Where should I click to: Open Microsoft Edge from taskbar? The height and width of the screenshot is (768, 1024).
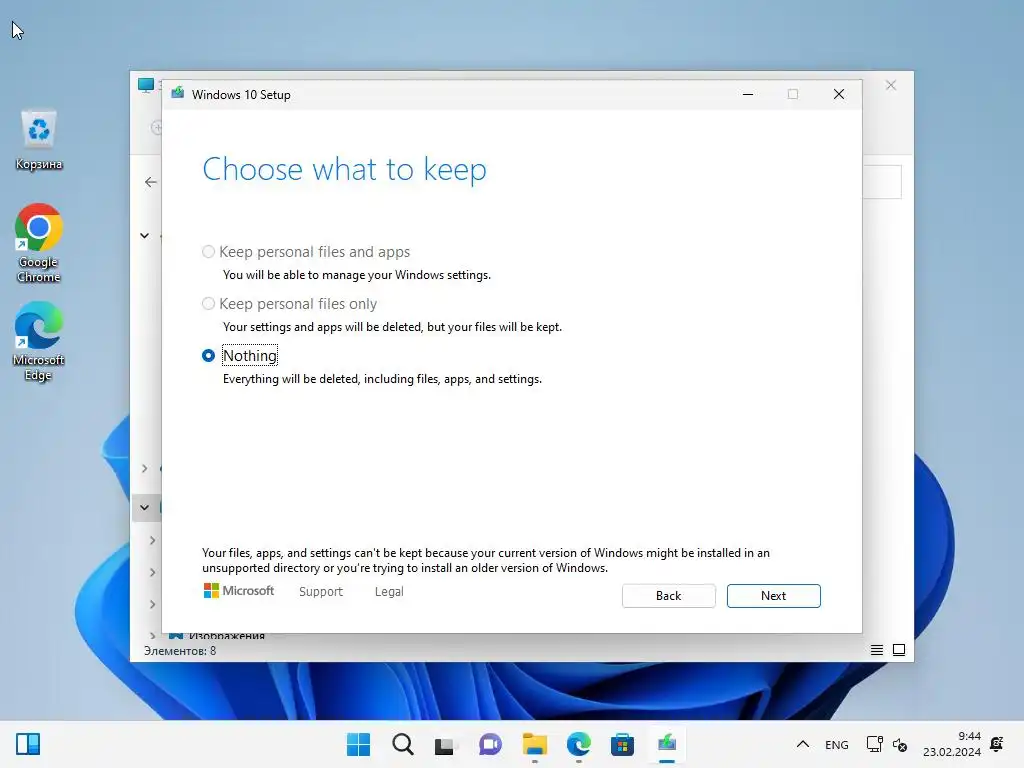point(579,744)
